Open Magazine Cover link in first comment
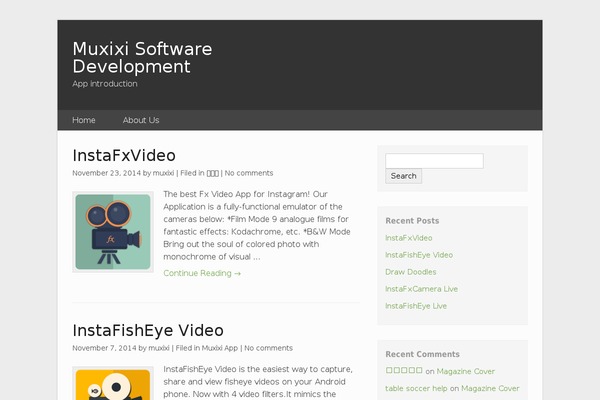The width and height of the screenshot is (600, 400). [466, 371]
